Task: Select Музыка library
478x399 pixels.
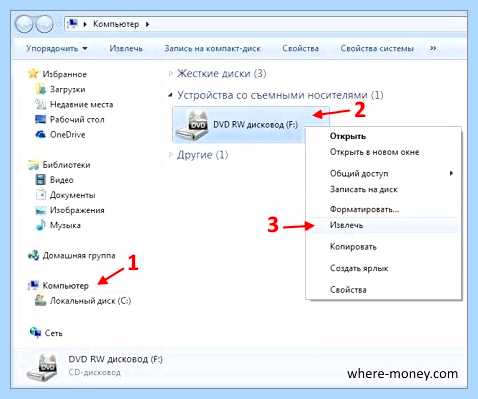Action: 65,225
